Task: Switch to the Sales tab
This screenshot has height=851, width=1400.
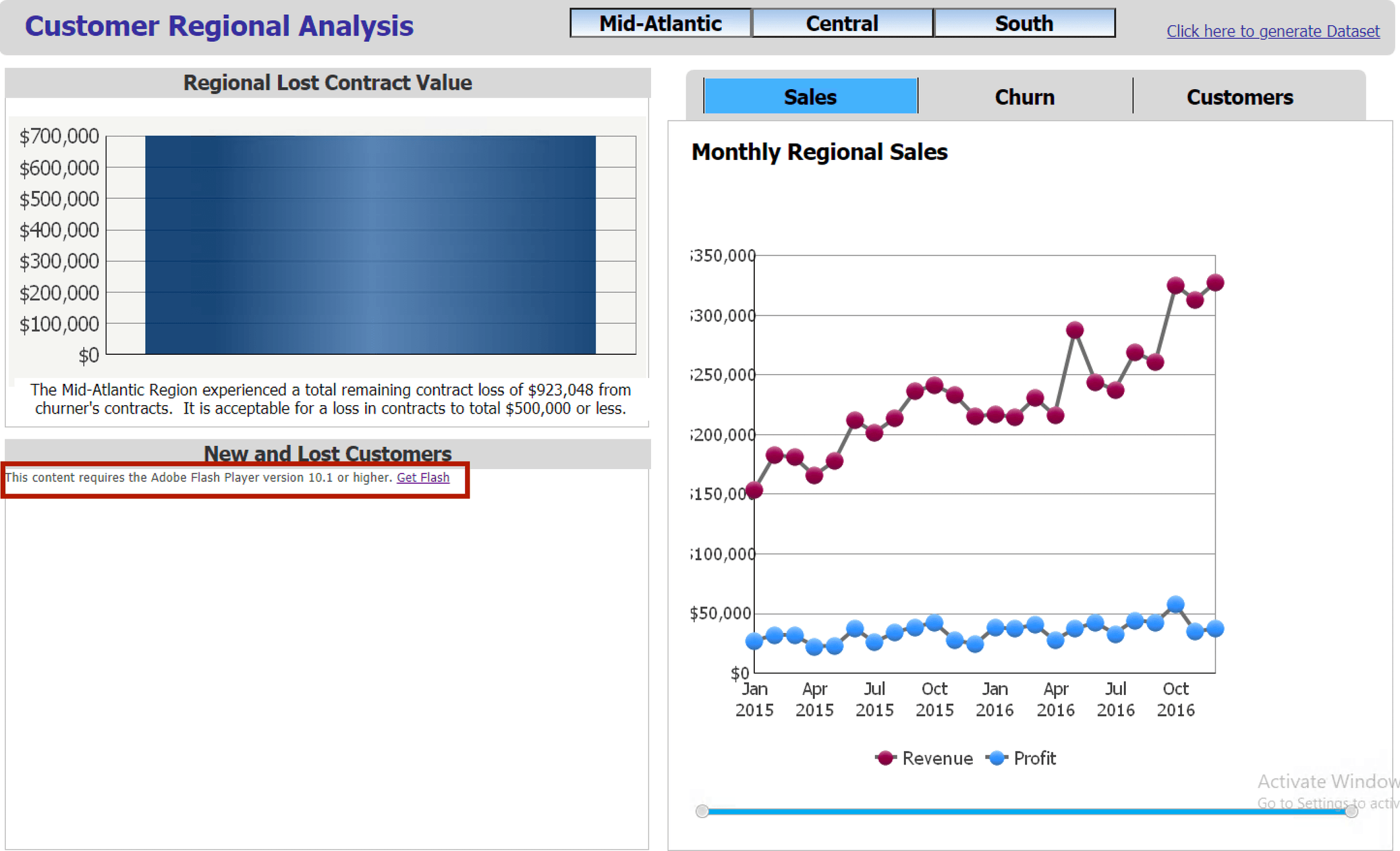Action: pos(810,97)
